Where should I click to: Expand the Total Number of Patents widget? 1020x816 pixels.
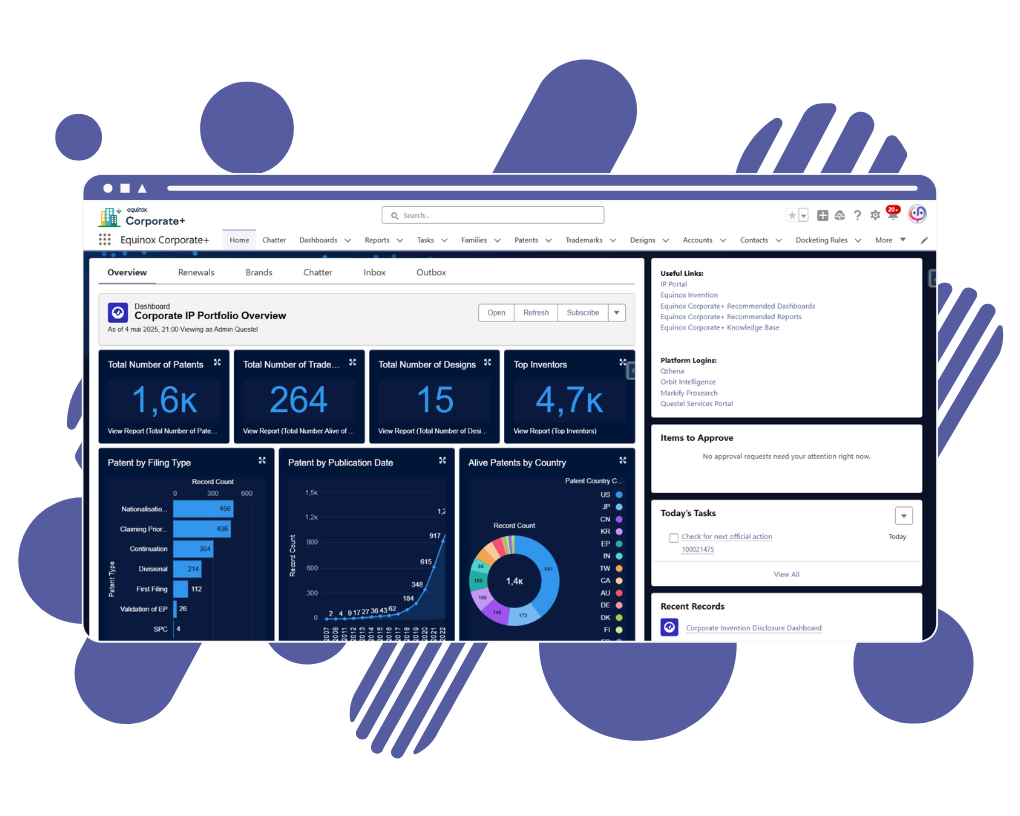tap(217, 362)
